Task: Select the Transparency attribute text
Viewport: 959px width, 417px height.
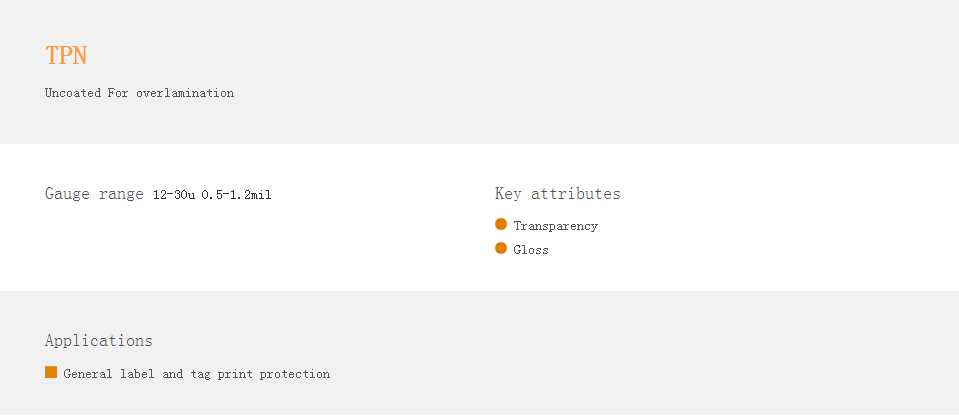Action: [x=556, y=226]
